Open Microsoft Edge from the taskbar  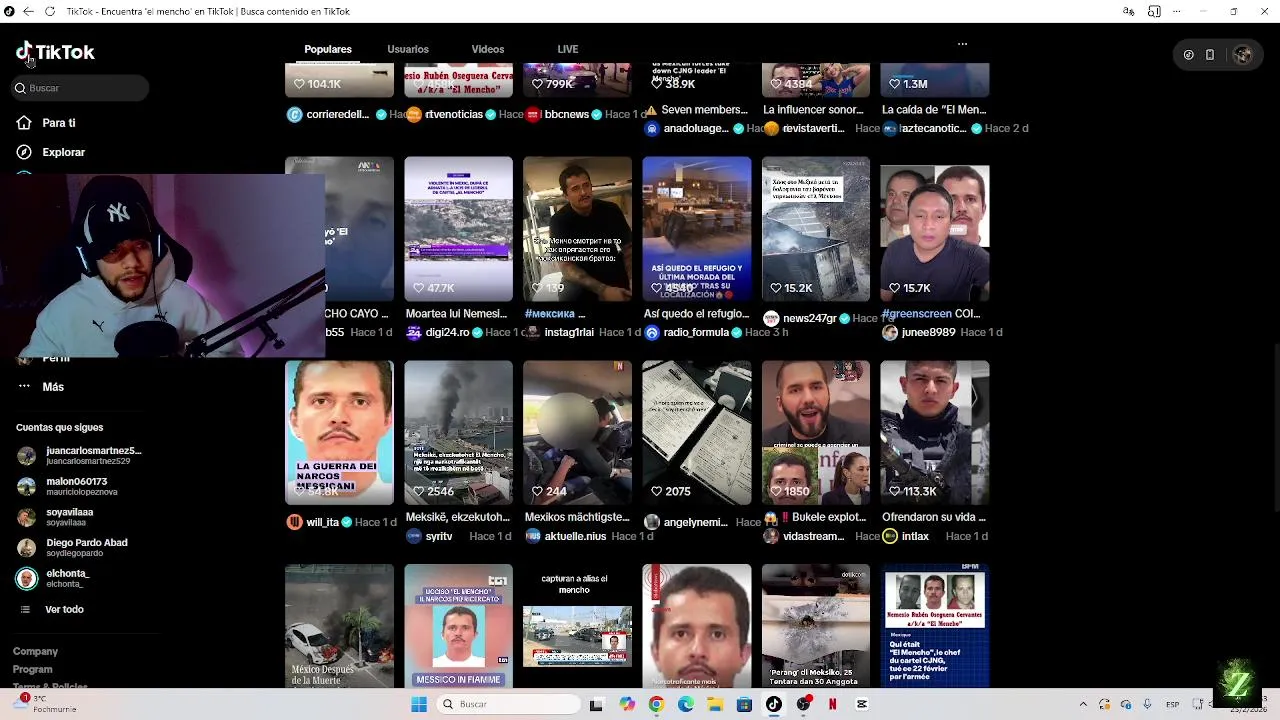(686, 704)
